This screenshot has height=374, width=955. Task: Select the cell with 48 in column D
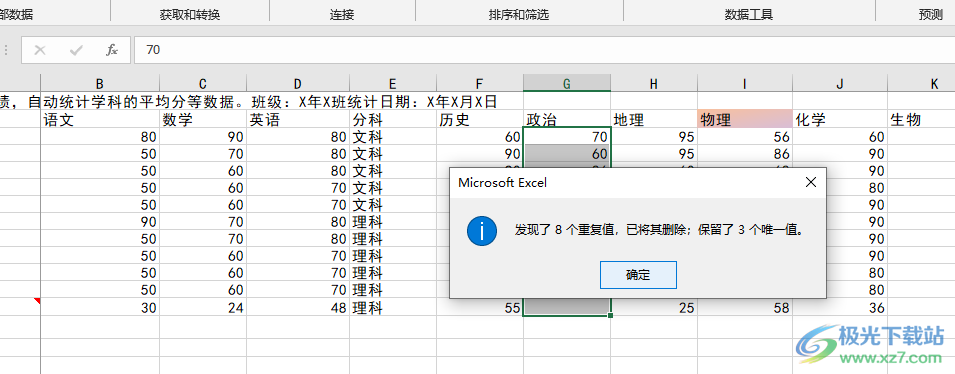click(298, 308)
